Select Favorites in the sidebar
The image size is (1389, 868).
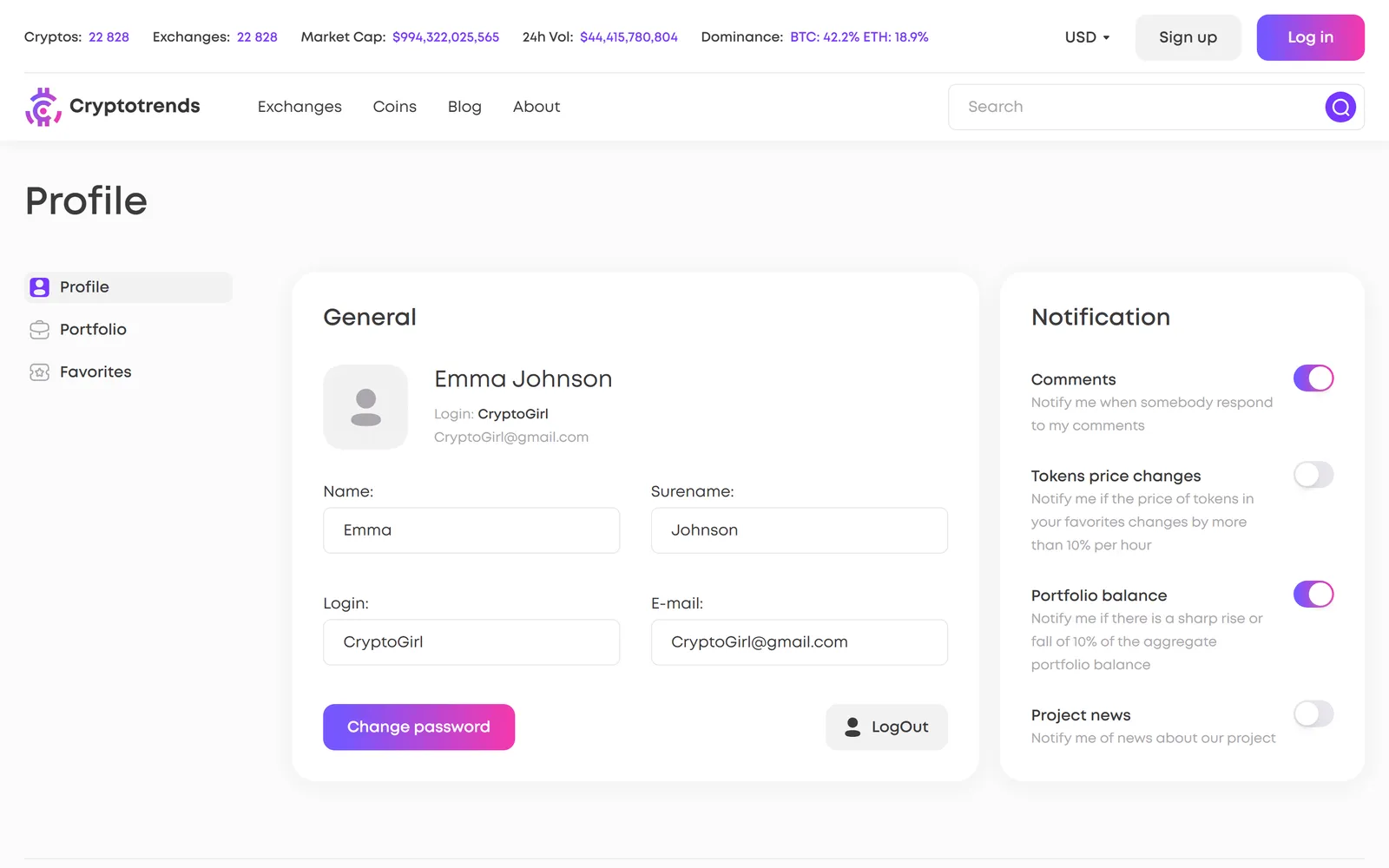pyautogui.click(x=128, y=372)
